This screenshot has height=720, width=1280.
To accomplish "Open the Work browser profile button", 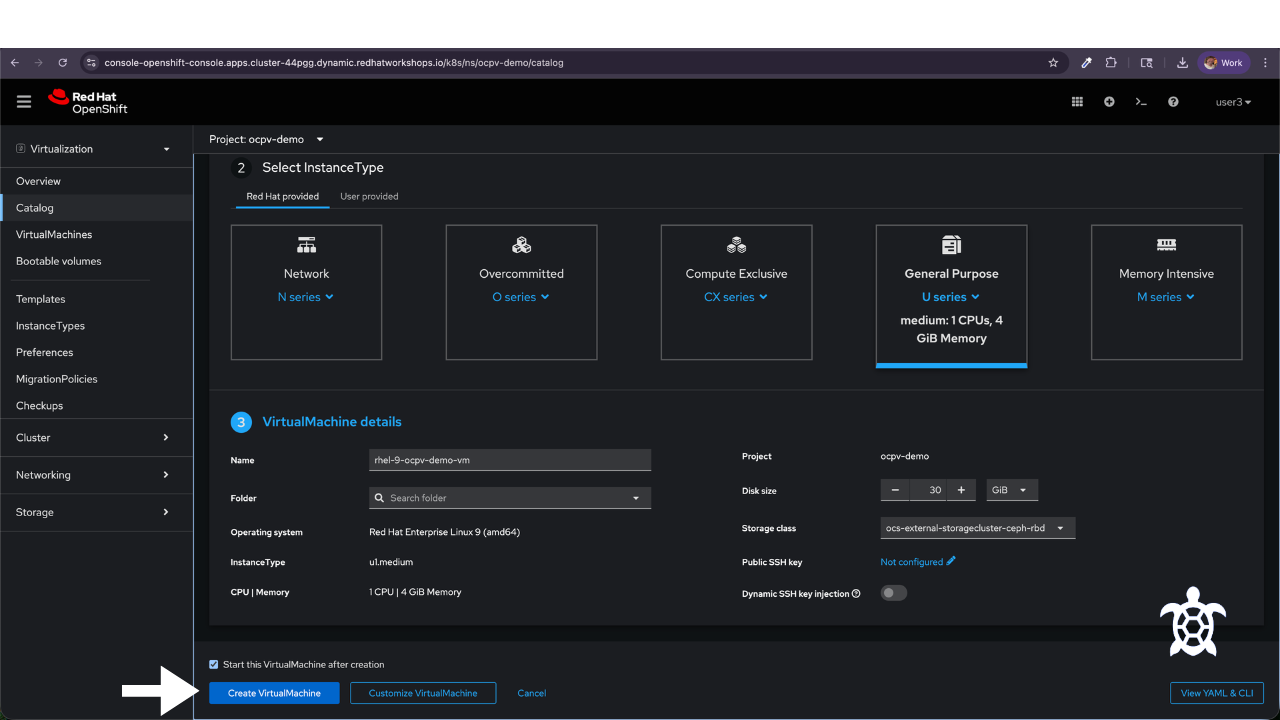I will pyautogui.click(x=1224, y=62).
